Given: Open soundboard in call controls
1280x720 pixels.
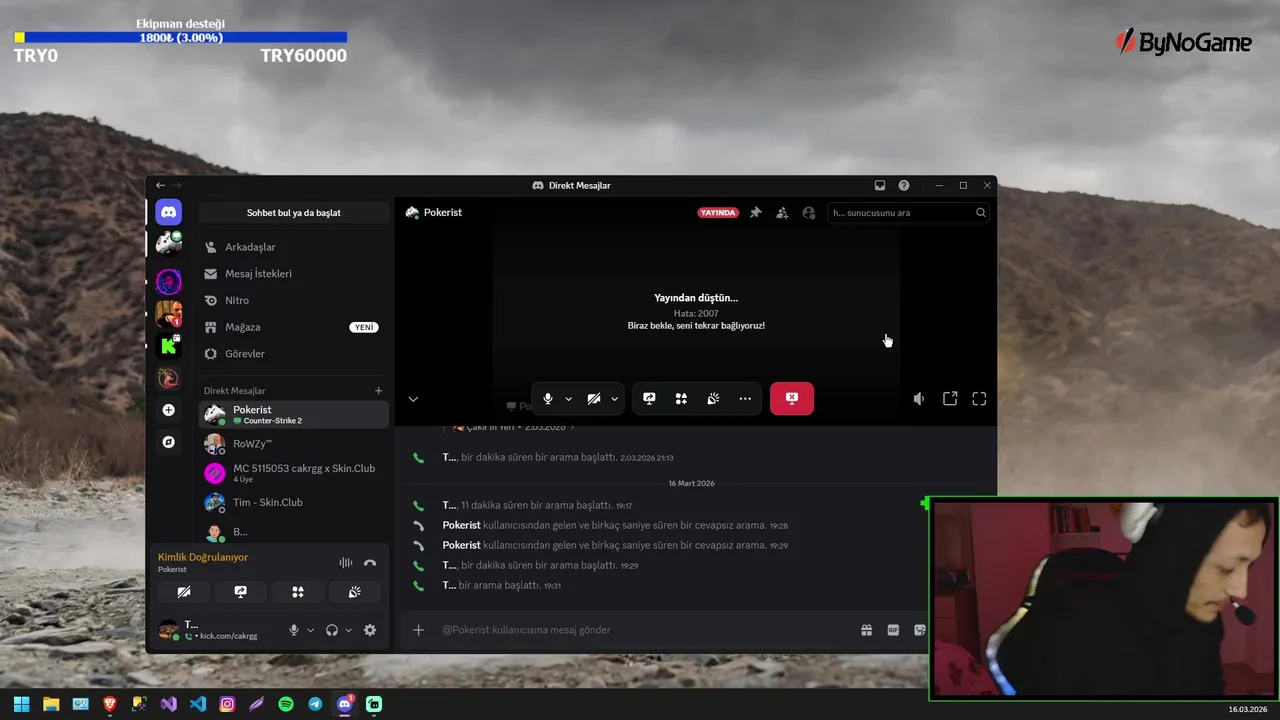Looking at the screenshot, I should click(713, 399).
